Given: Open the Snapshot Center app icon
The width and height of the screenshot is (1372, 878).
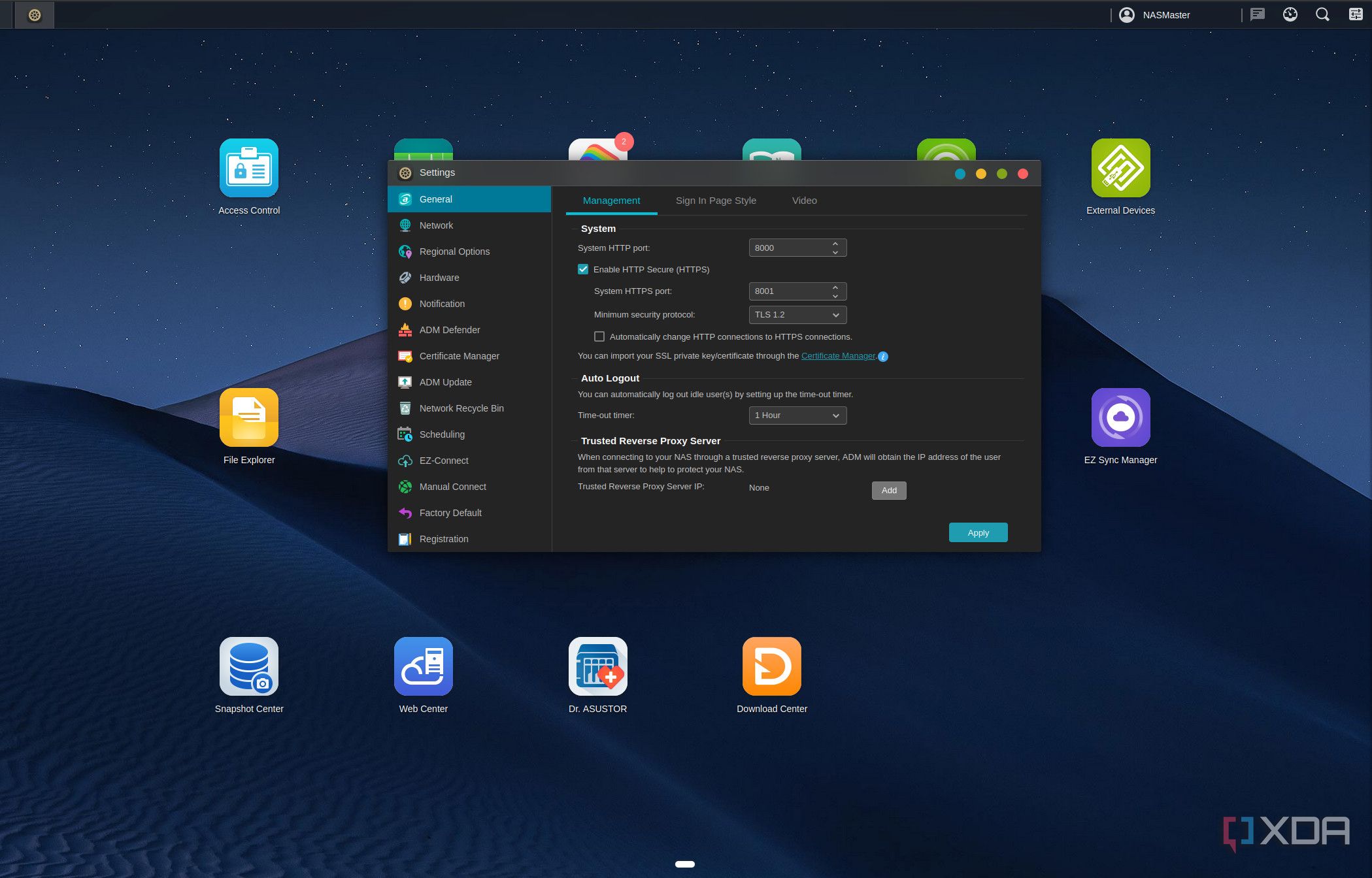Looking at the screenshot, I should pyautogui.click(x=248, y=666).
